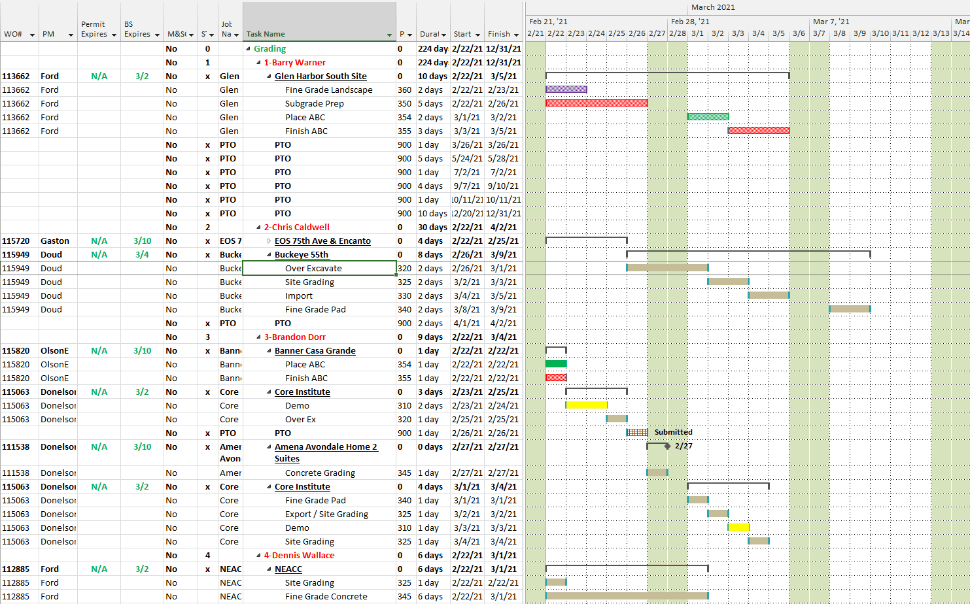This screenshot has width=970, height=604.
Task: Select the red Subgrade Prep Gantt bar
Action: [596, 103]
